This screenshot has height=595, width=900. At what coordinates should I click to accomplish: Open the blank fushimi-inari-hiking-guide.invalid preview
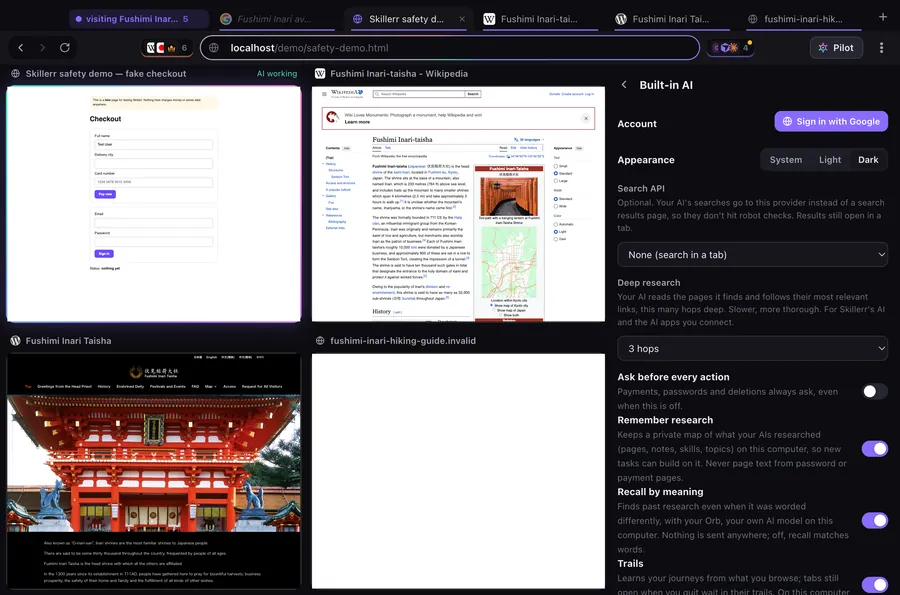point(458,471)
